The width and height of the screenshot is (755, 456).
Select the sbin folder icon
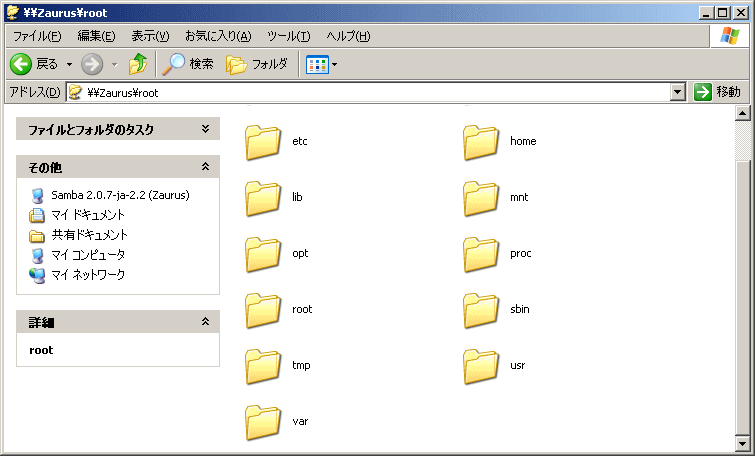(481, 310)
